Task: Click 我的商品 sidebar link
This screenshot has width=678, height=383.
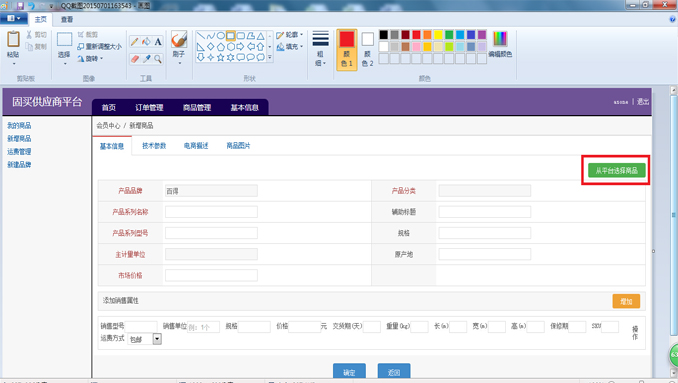Action: point(19,125)
